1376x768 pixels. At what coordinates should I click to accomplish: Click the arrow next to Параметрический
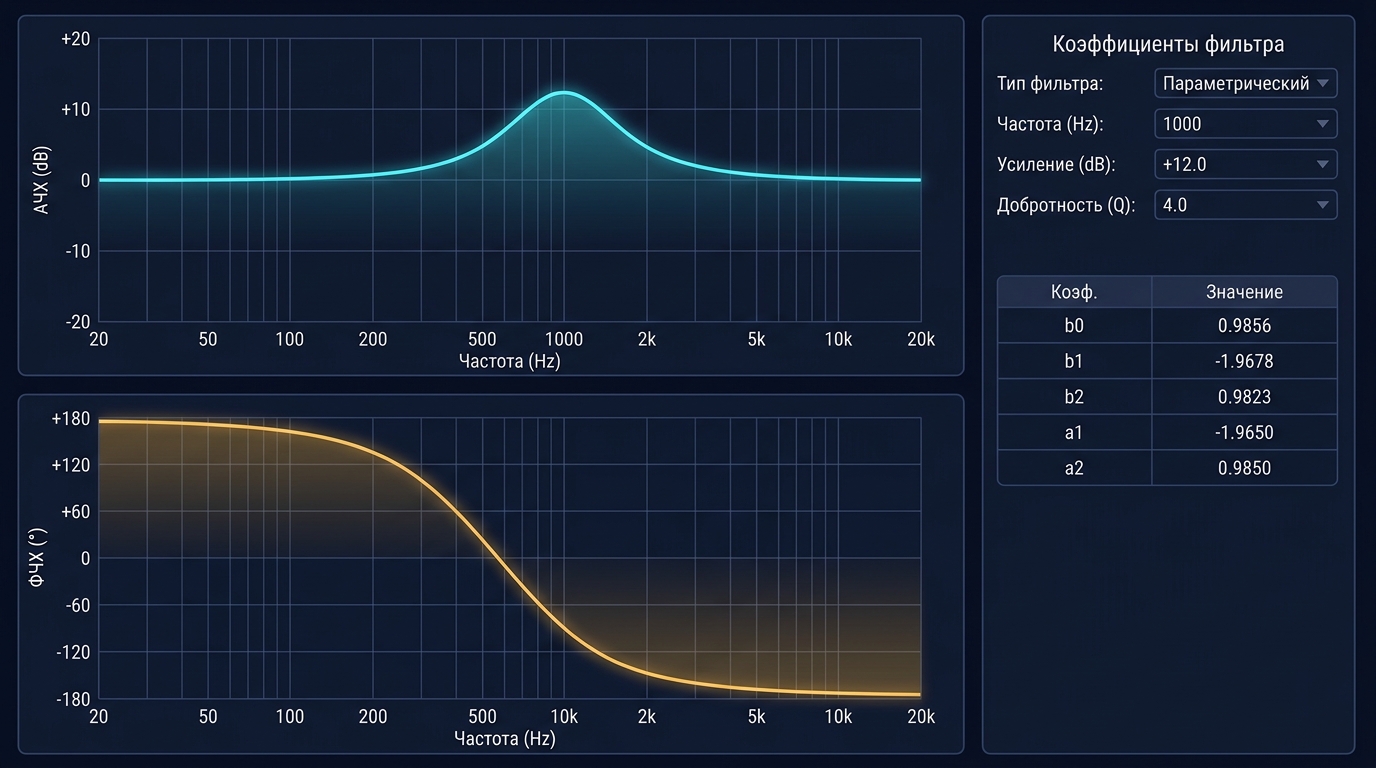click(1323, 83)
